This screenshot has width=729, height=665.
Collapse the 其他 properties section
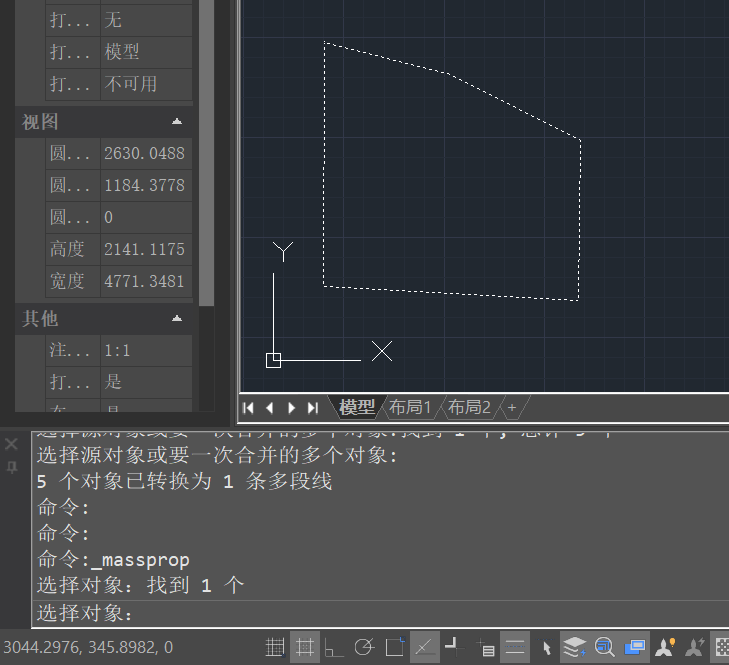(177, 318)
